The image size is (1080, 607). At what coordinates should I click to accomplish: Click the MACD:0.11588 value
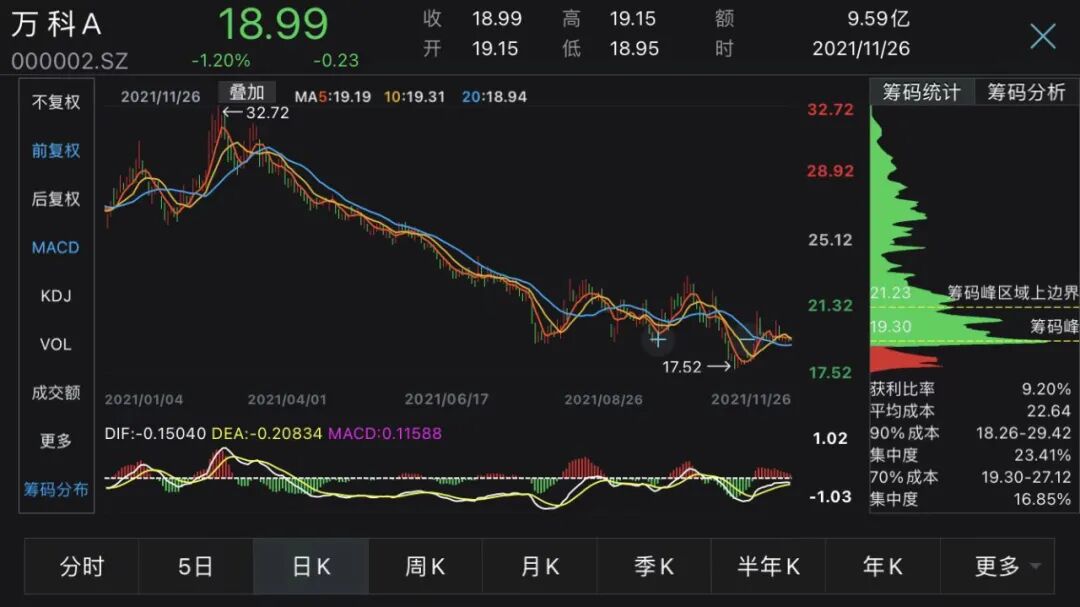(384, 433)
